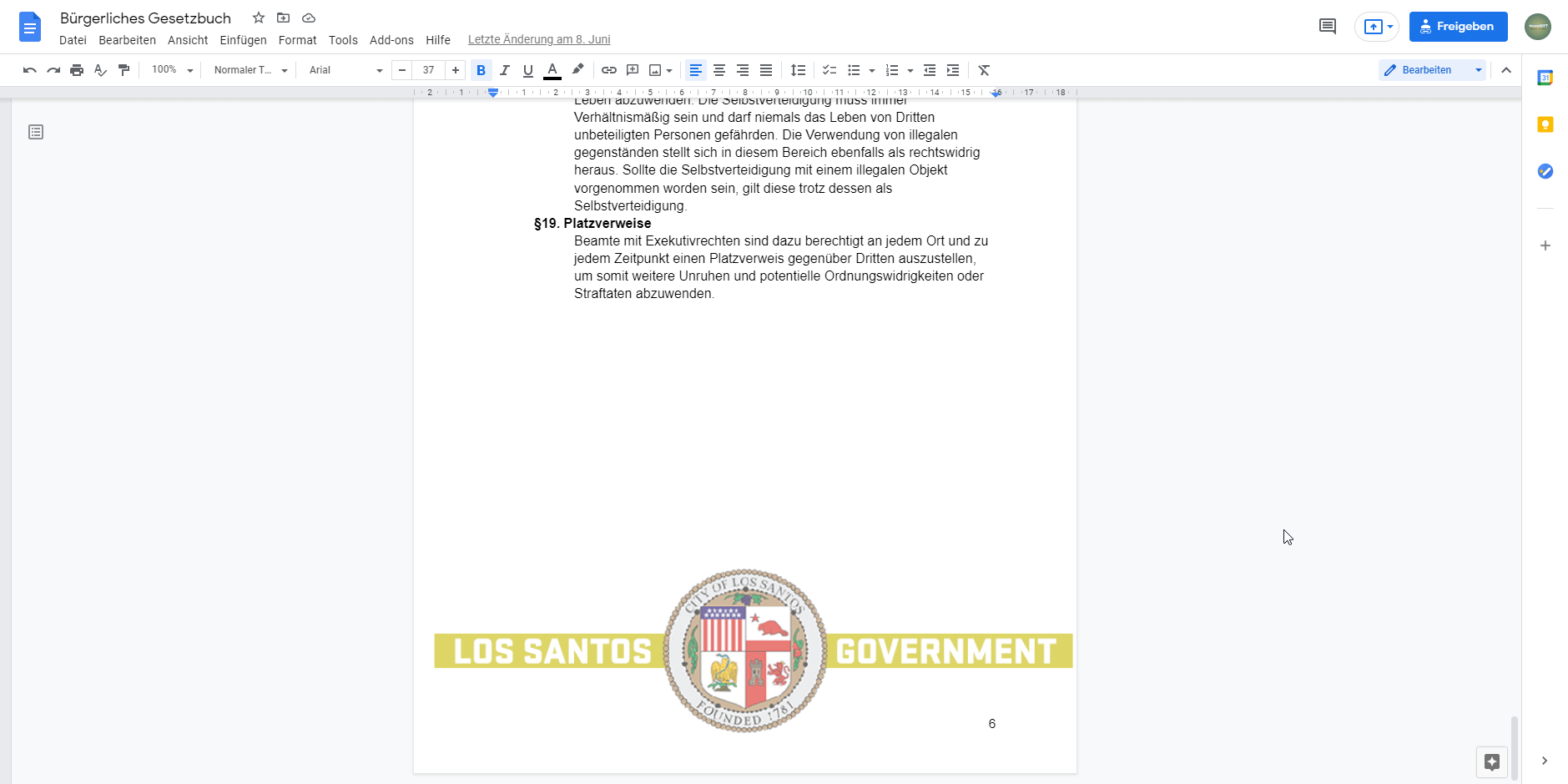Add a comment via toolbar icon
This screenshot has width=1568, height=784.
(633, 70)
